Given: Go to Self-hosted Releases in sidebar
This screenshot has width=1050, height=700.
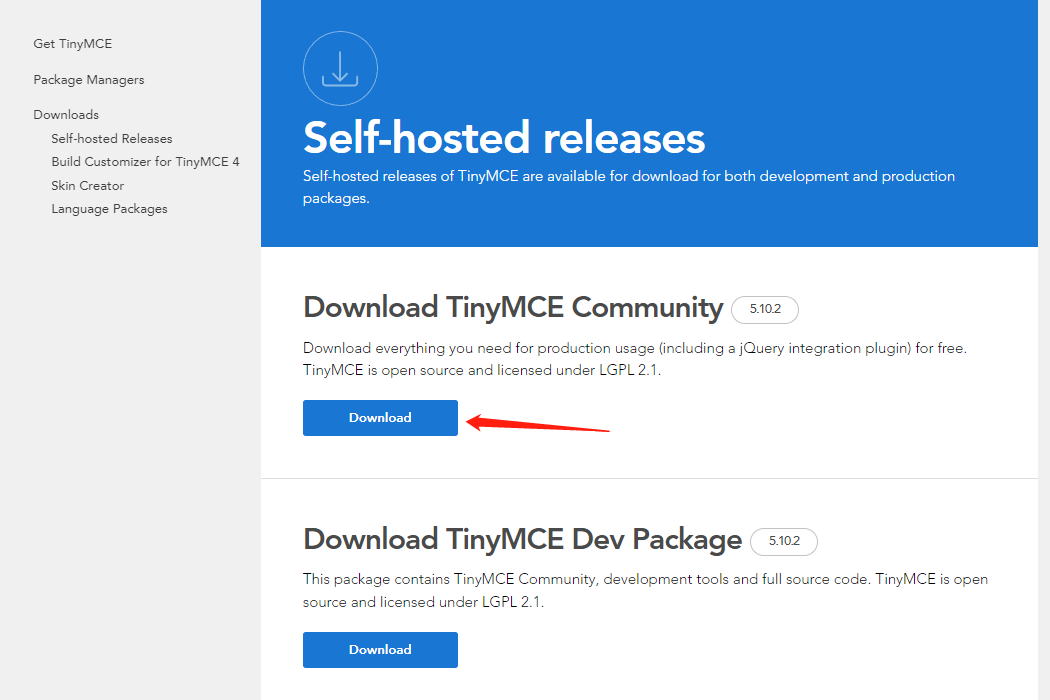Looking at the screenshot, I should 111,139.
